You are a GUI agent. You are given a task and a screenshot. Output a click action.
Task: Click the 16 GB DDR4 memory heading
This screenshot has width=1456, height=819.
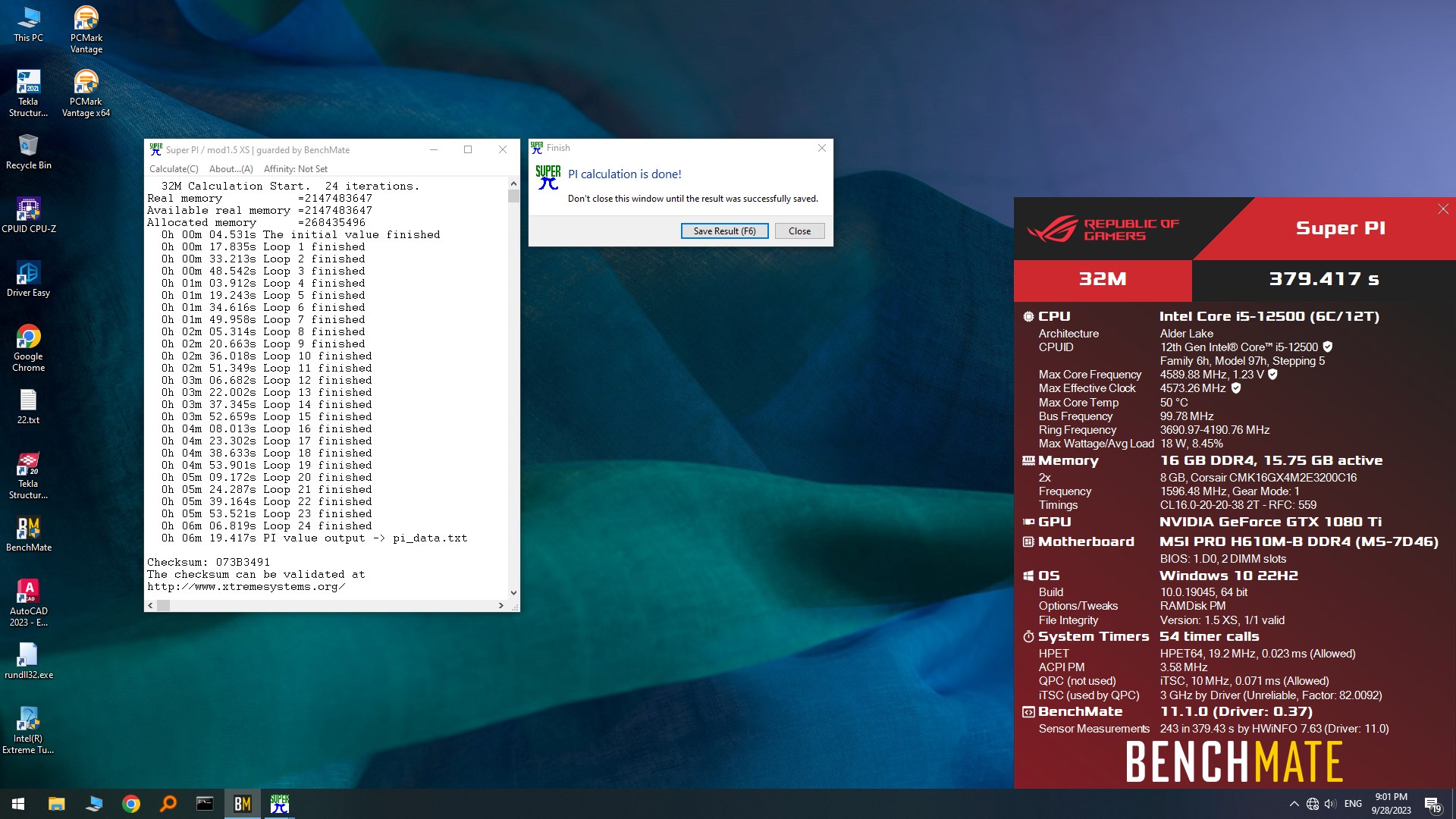1271,460
